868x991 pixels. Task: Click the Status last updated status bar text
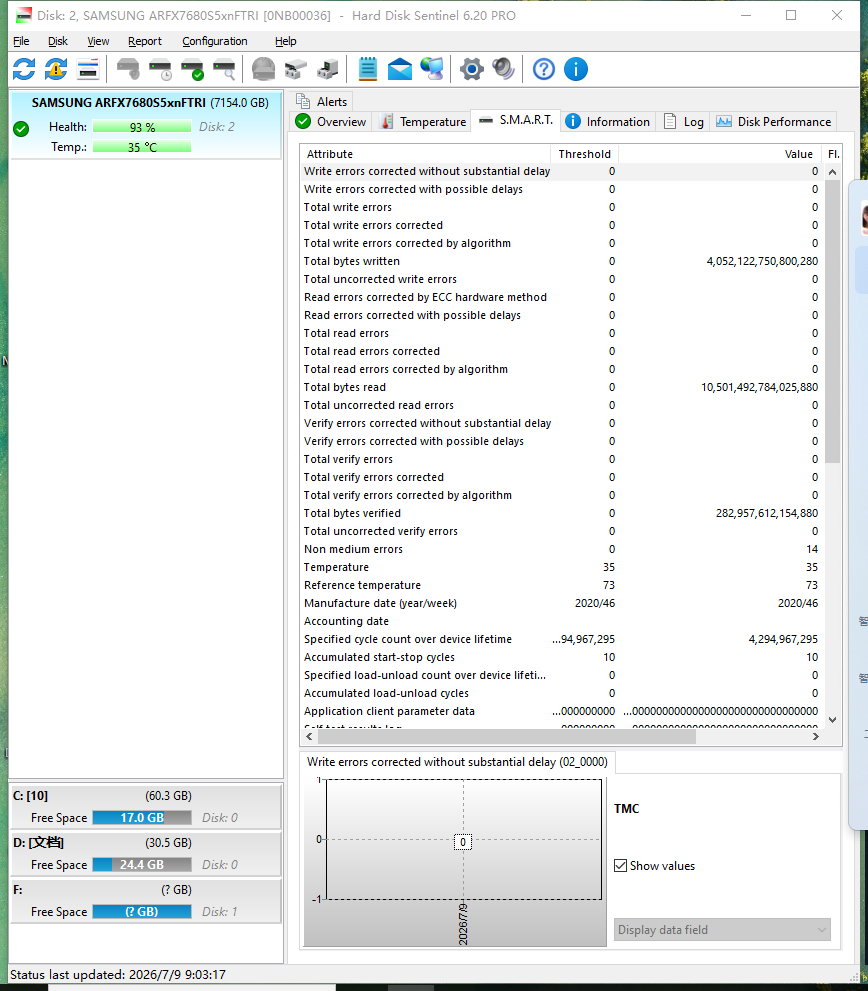click(x=118, y=975)
